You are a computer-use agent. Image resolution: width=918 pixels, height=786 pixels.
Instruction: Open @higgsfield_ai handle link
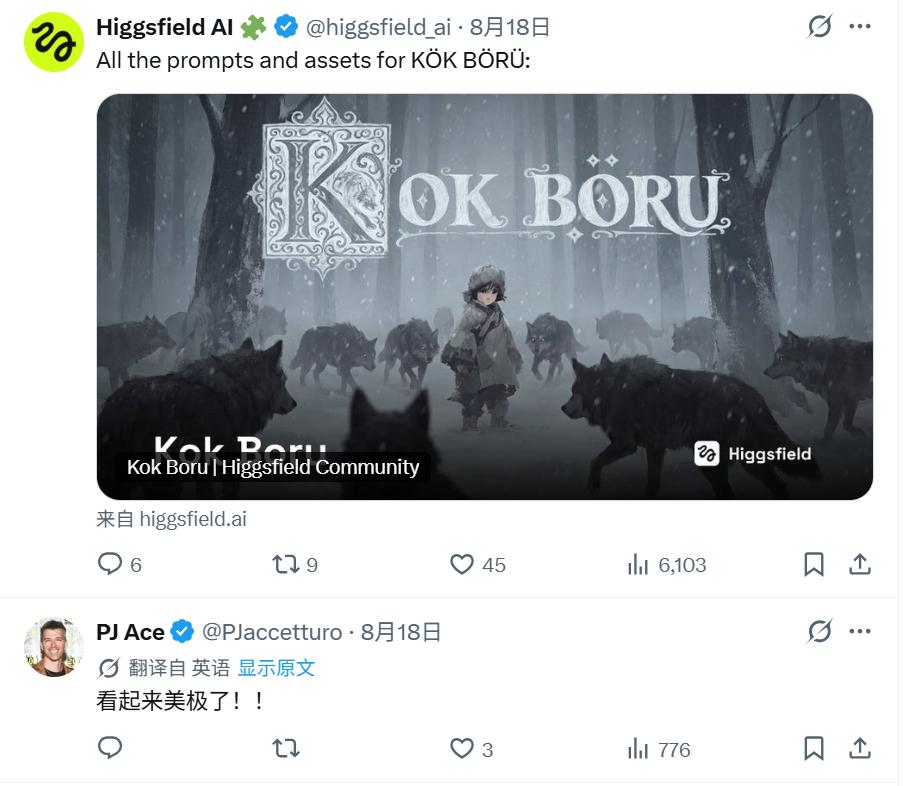click(378, 27)
